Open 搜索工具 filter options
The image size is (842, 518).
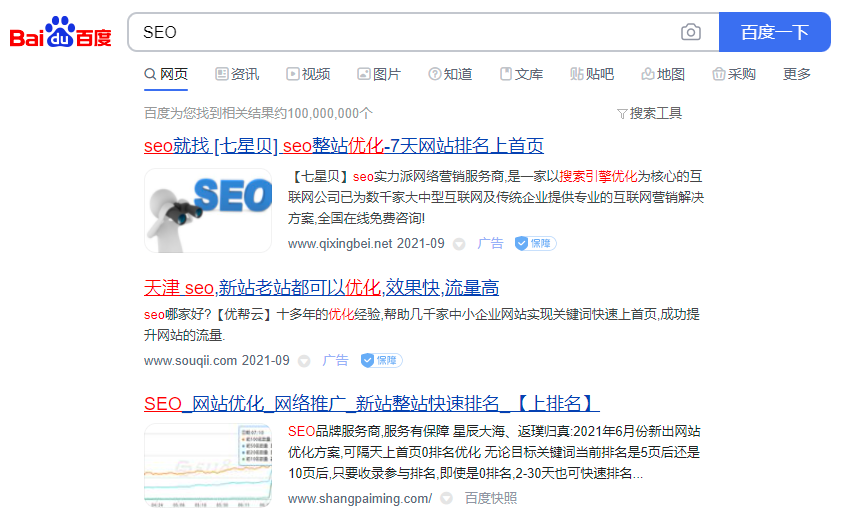[649, 113]
